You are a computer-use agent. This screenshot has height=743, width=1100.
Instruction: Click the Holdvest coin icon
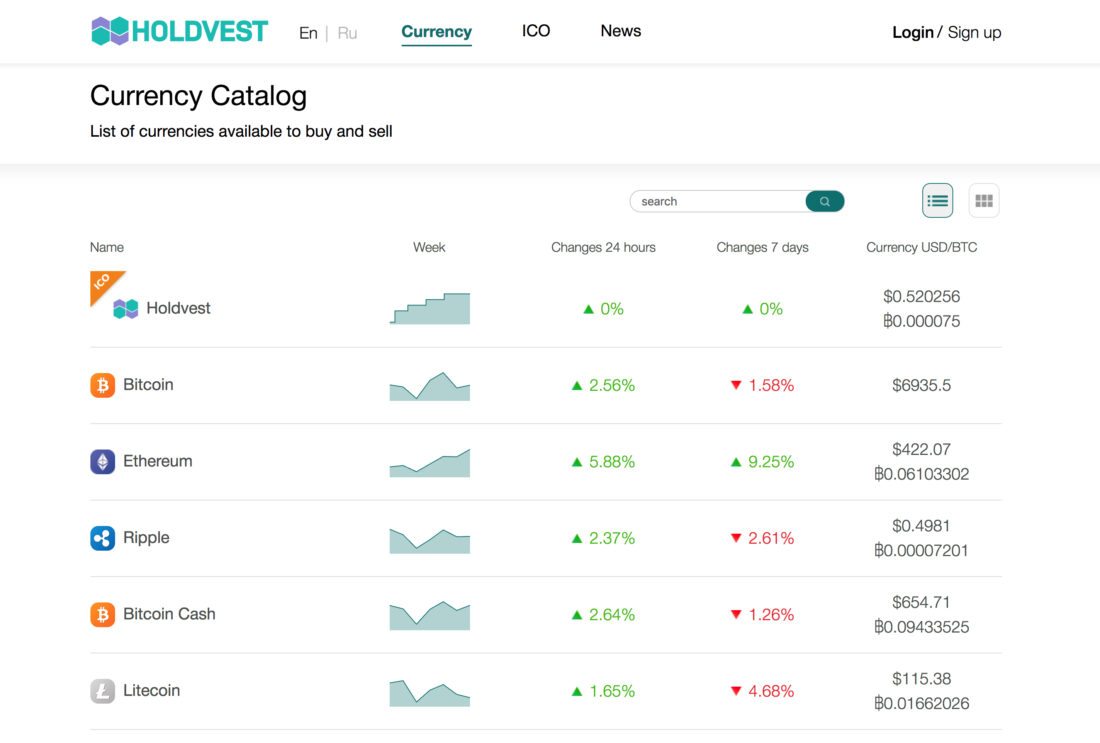(x=126, y=309)
